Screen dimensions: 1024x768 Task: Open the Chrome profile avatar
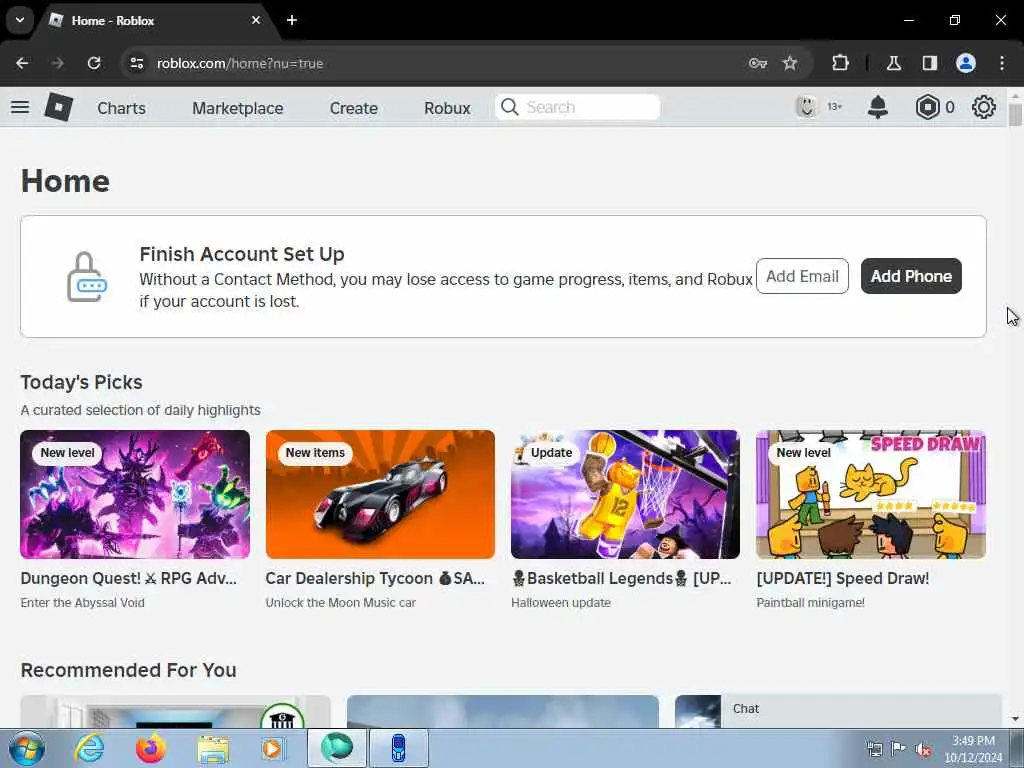click(966, 63)
